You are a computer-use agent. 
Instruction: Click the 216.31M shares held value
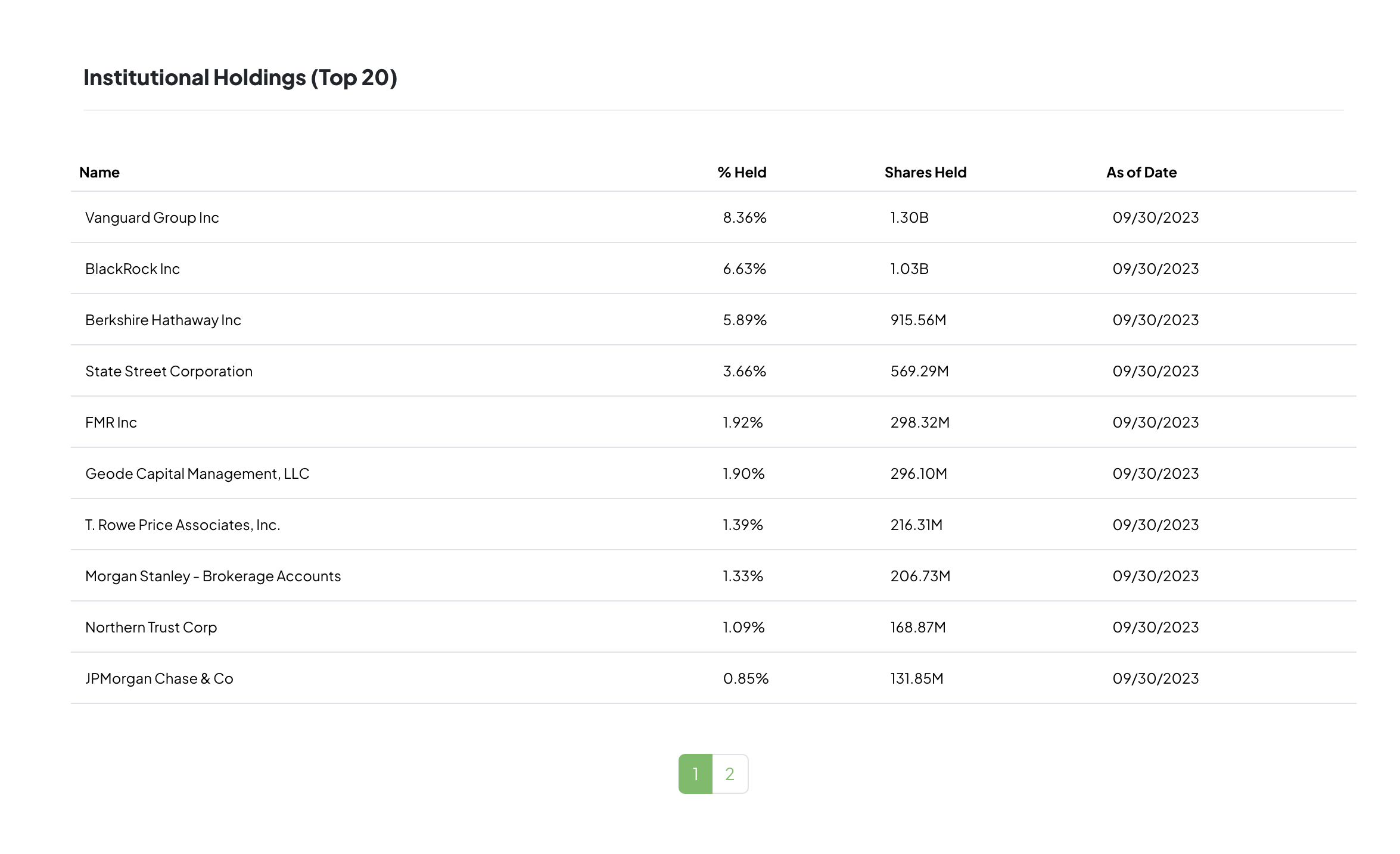click(x=916, y=525)
